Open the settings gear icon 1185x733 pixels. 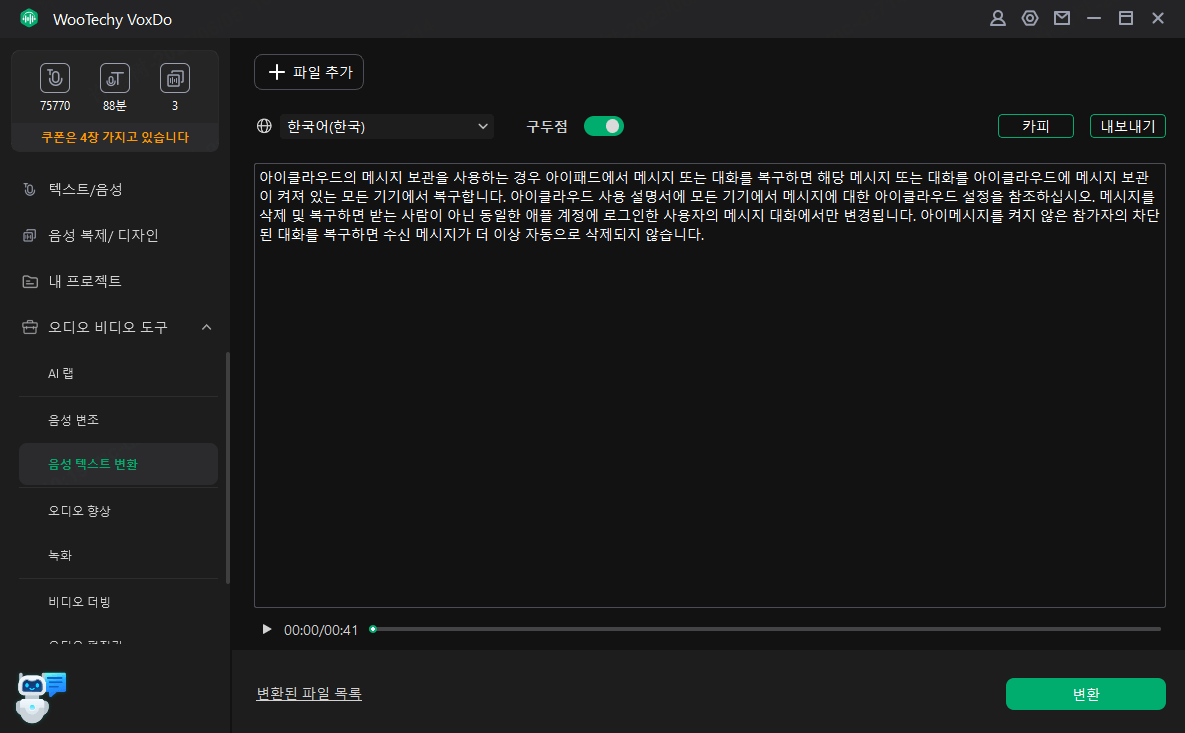(x=1029, y=17)
